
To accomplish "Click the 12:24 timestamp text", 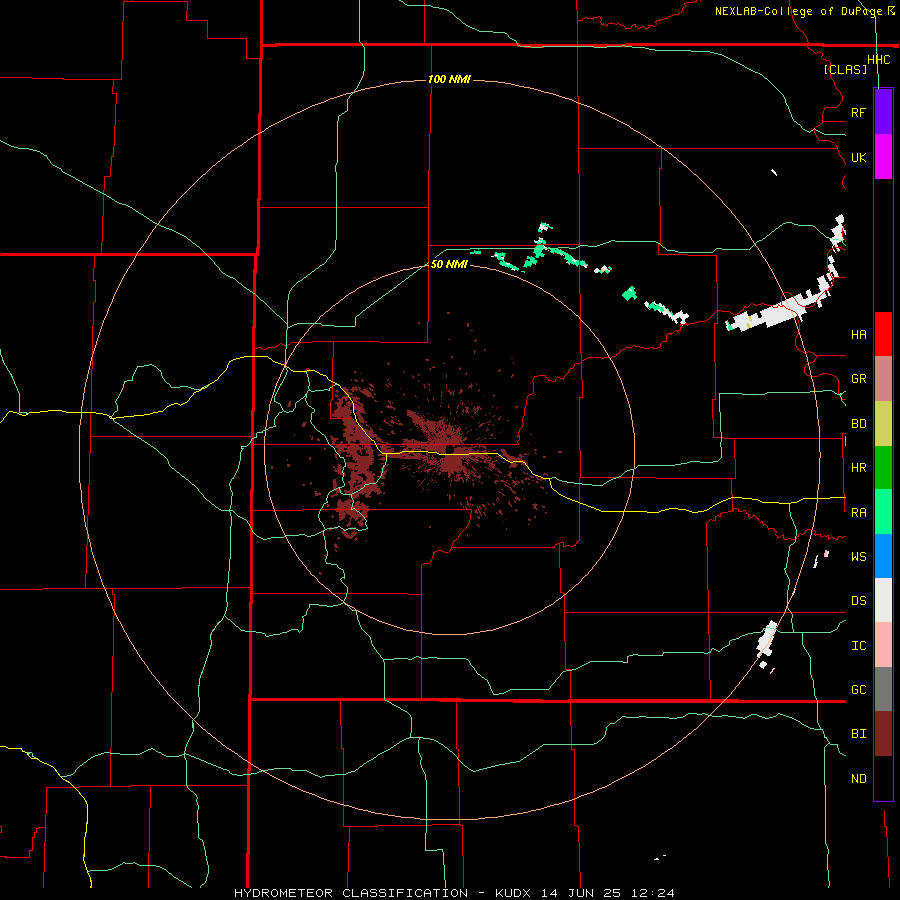I will (652, 893).
